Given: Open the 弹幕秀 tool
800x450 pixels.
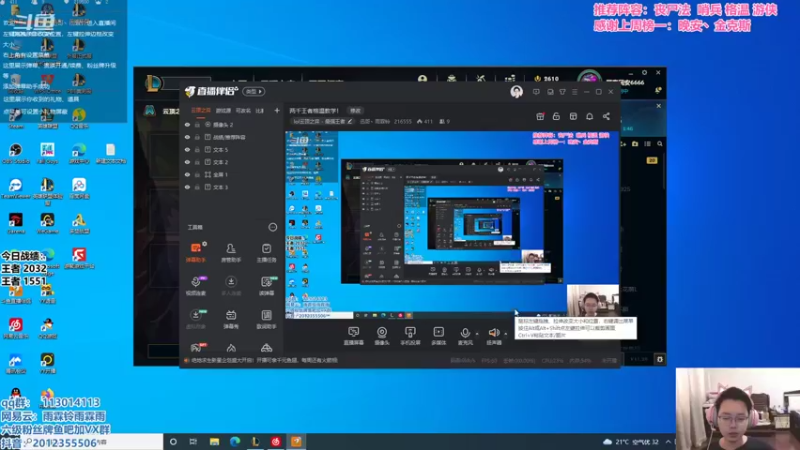Looking at the screenshot, I should pos(231,319).
